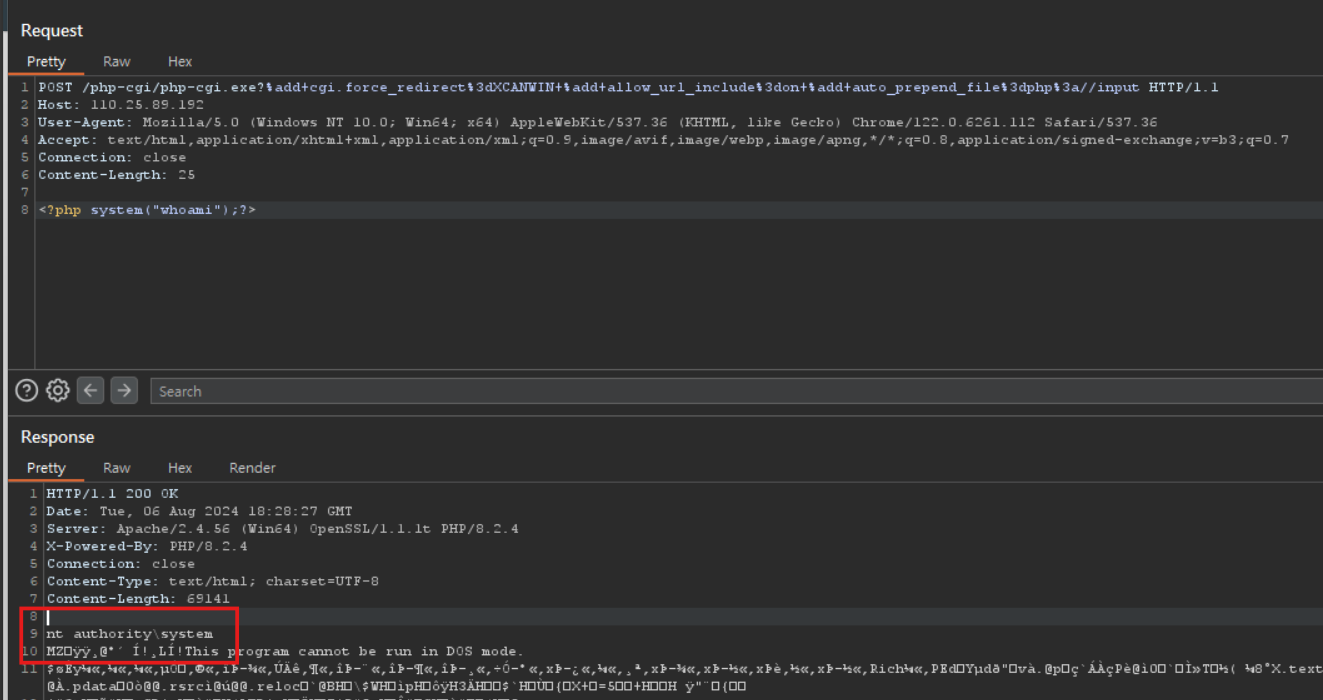Click the Content-Length: 69141 response line
The width and height of the screenshot is (1323, 700).
[138, 598]
